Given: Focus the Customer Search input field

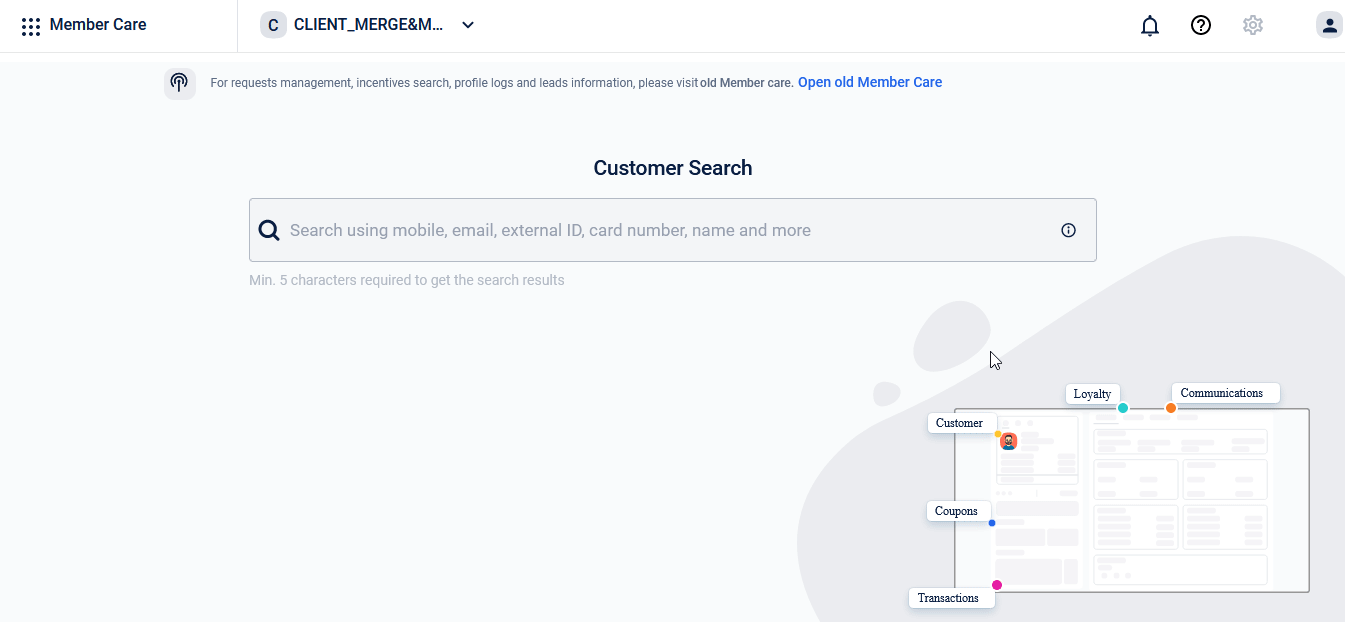Looking at the screenshot, I should tap(672, 230).
